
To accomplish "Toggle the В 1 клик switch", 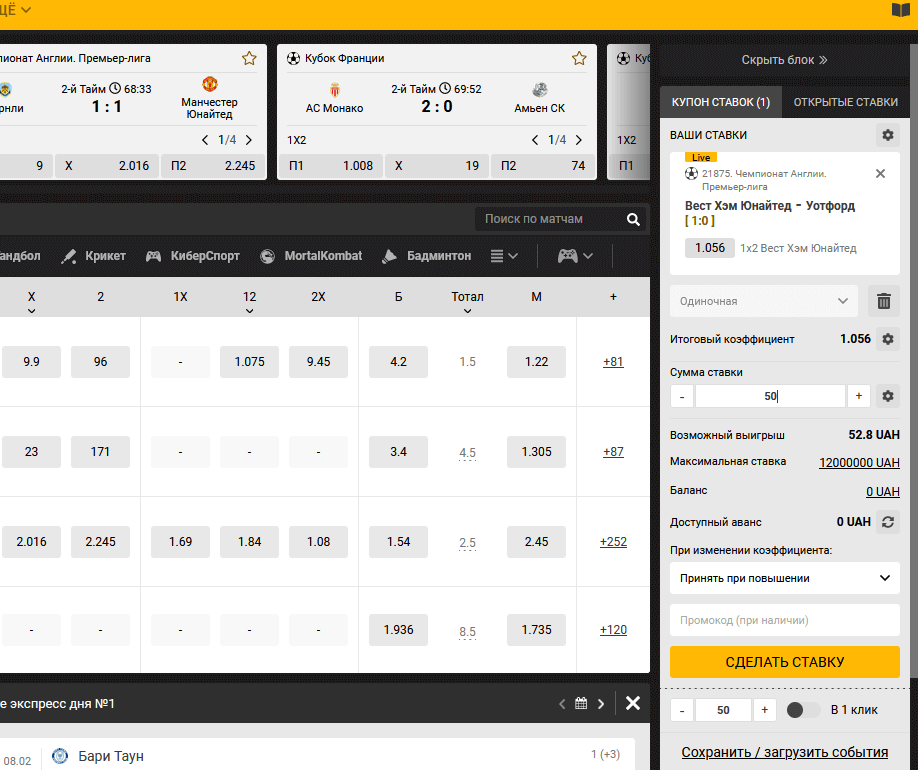I will coord(803,710).
